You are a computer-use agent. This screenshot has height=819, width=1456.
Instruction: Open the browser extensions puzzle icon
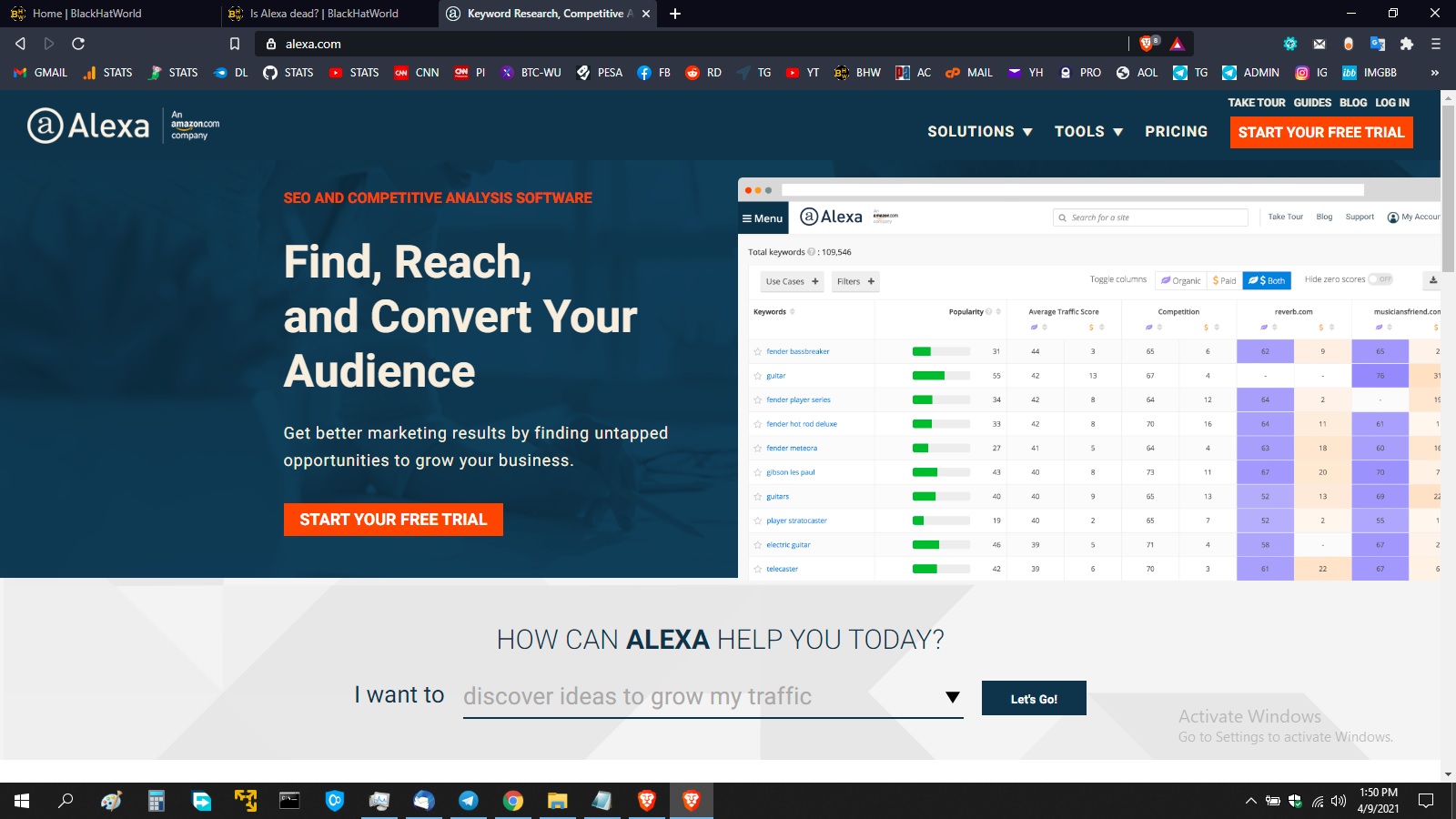pos(1407,44)
